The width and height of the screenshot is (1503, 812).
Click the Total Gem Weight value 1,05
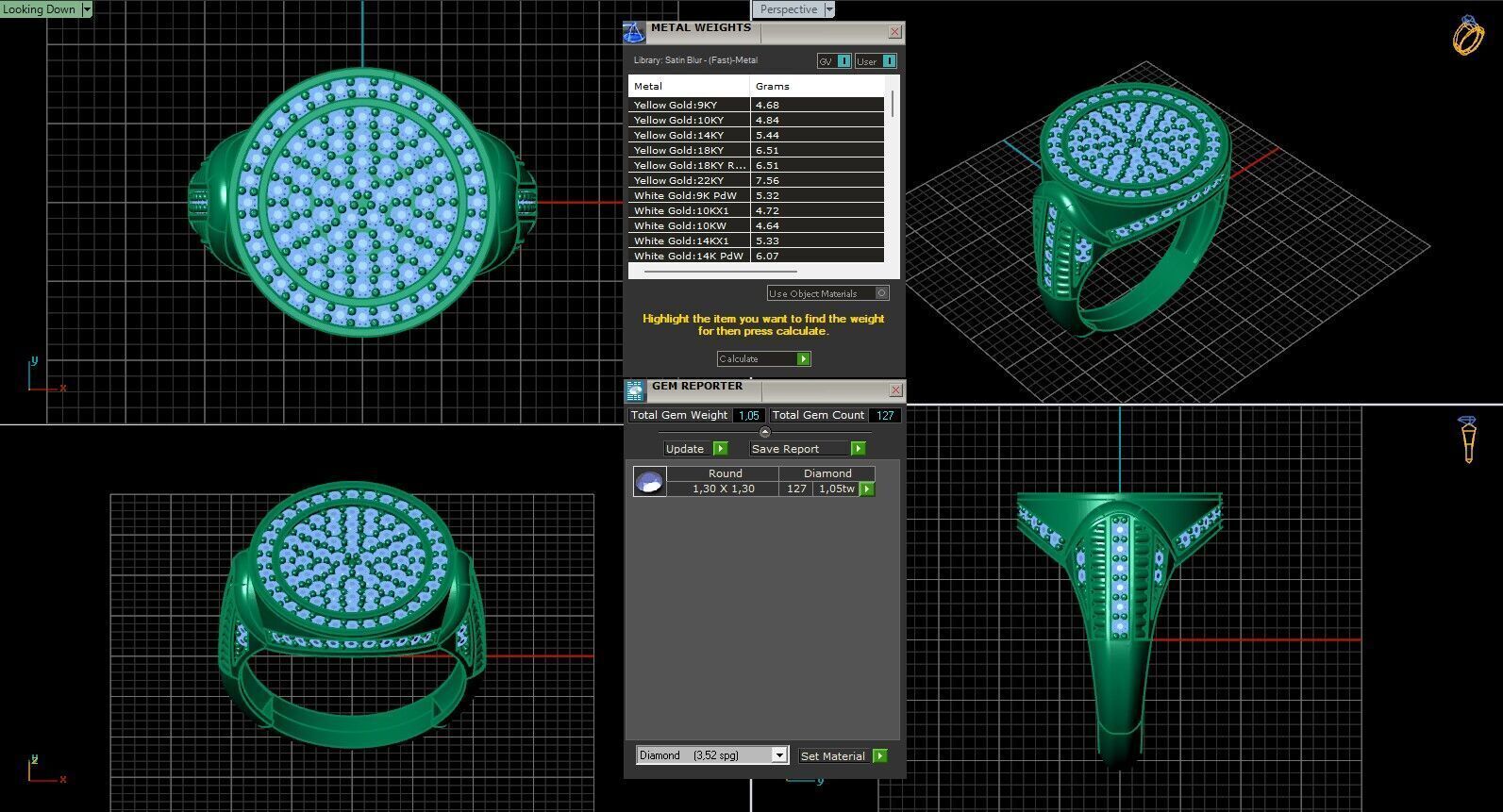(x=749, y=415)
